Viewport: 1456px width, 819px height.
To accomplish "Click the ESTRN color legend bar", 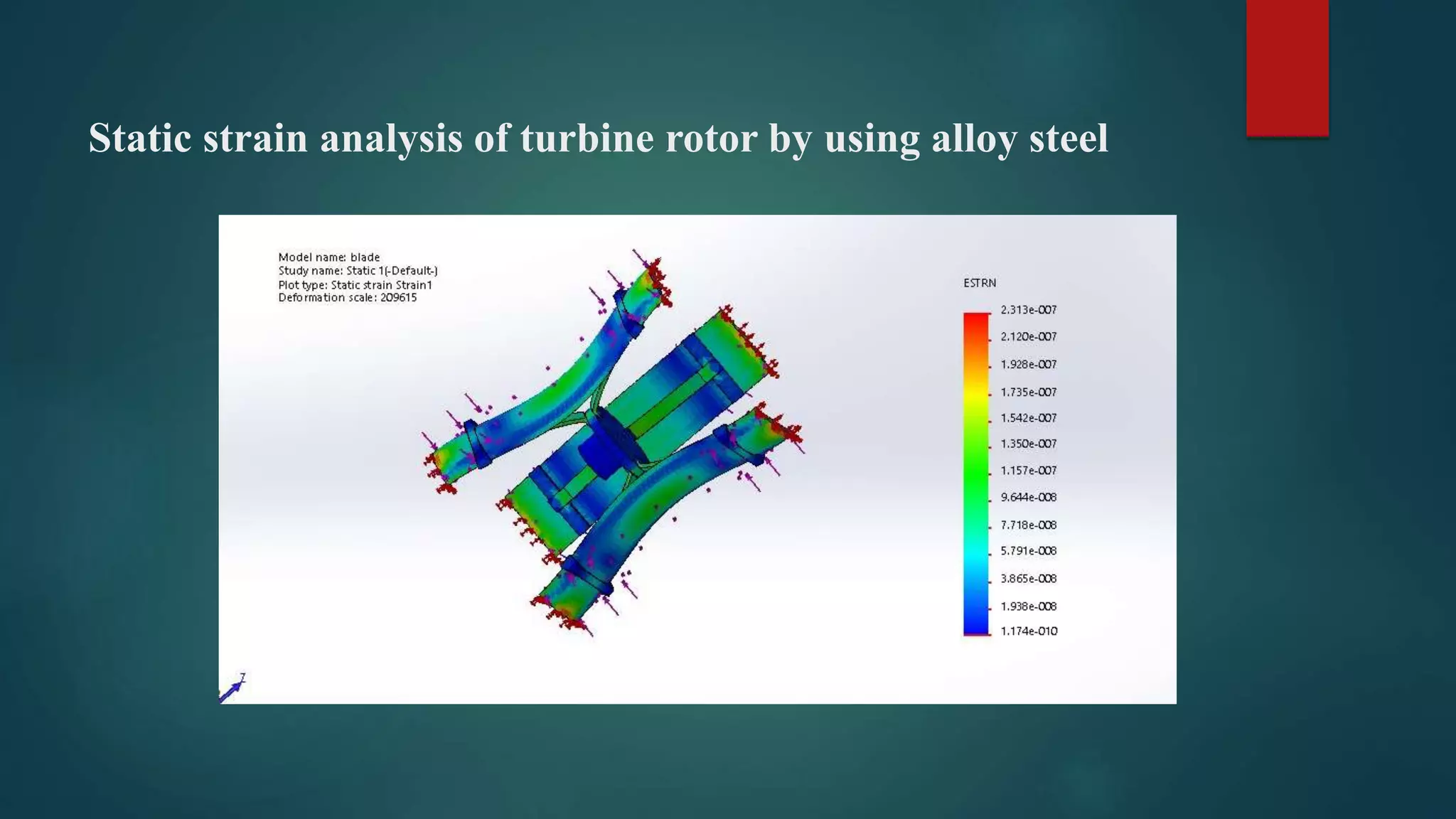I will (976, 473).
